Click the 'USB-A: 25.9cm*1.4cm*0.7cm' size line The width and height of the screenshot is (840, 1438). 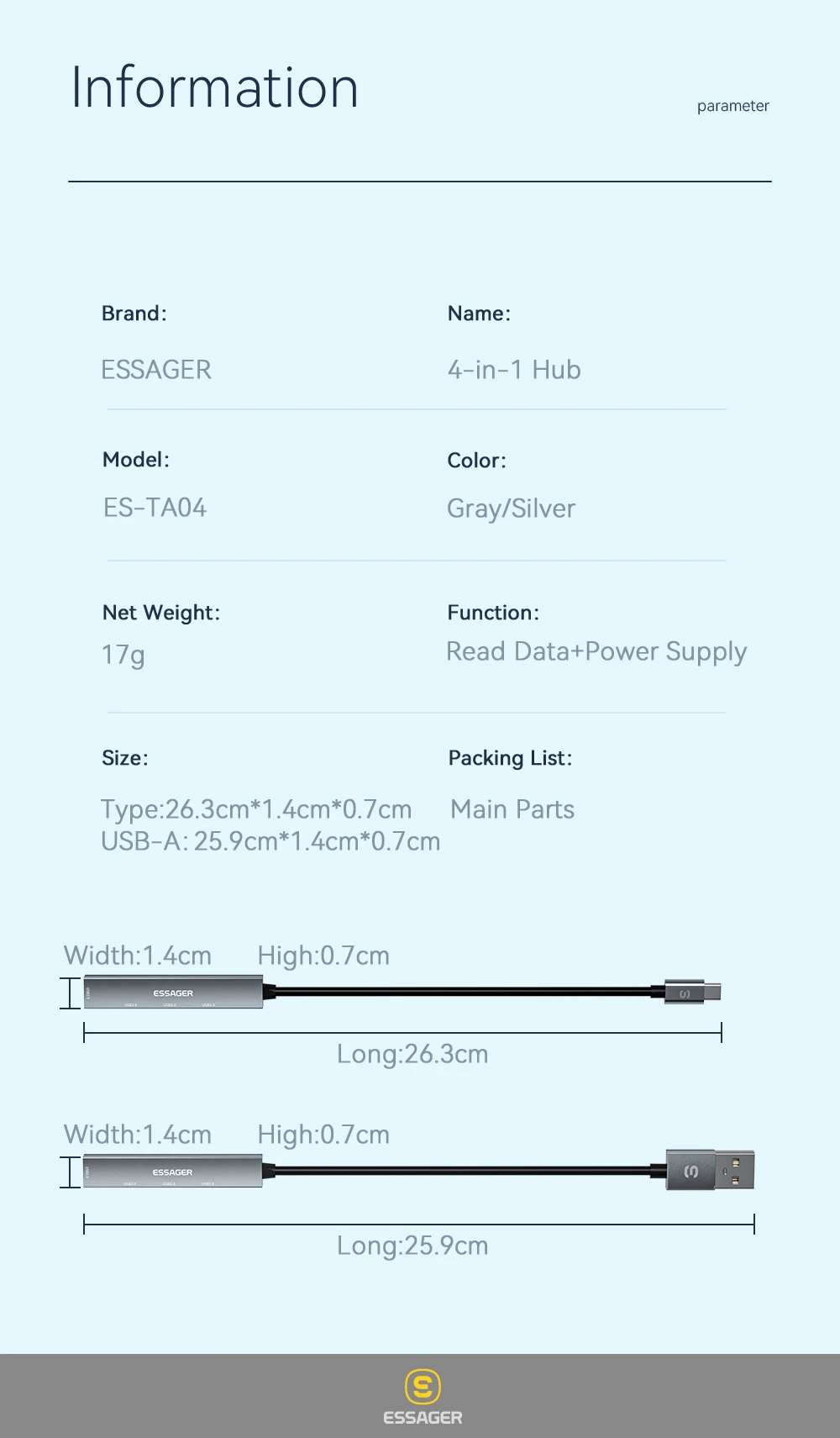270,841
